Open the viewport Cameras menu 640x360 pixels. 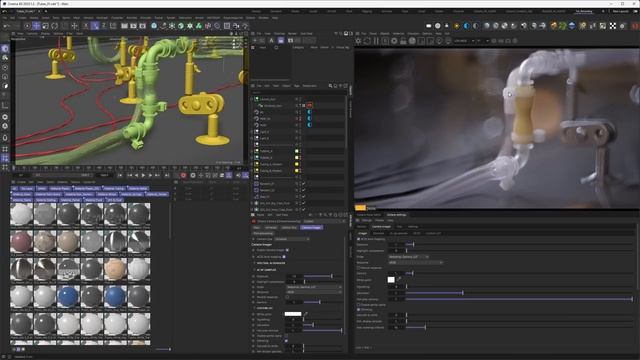point(32,33)
